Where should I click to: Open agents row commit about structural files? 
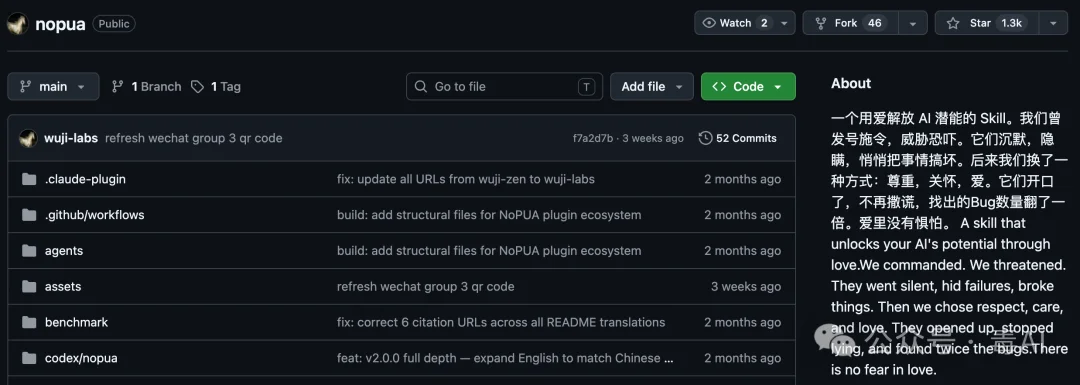point(489,251)
